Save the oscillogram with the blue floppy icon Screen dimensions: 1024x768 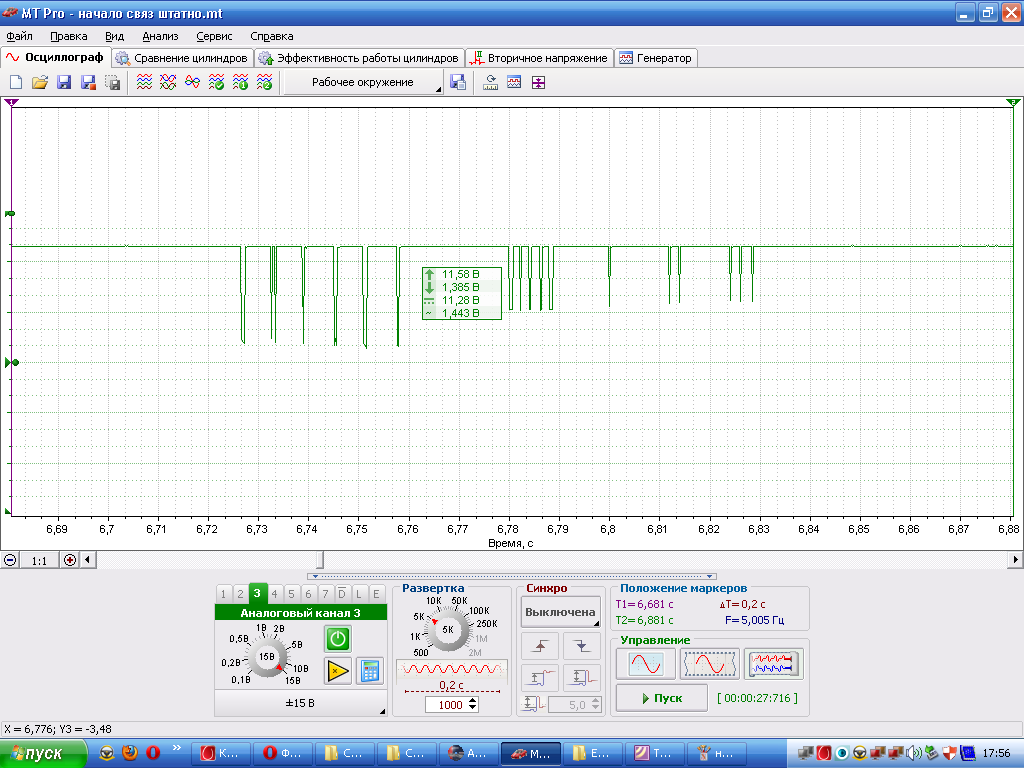(64, 82)
